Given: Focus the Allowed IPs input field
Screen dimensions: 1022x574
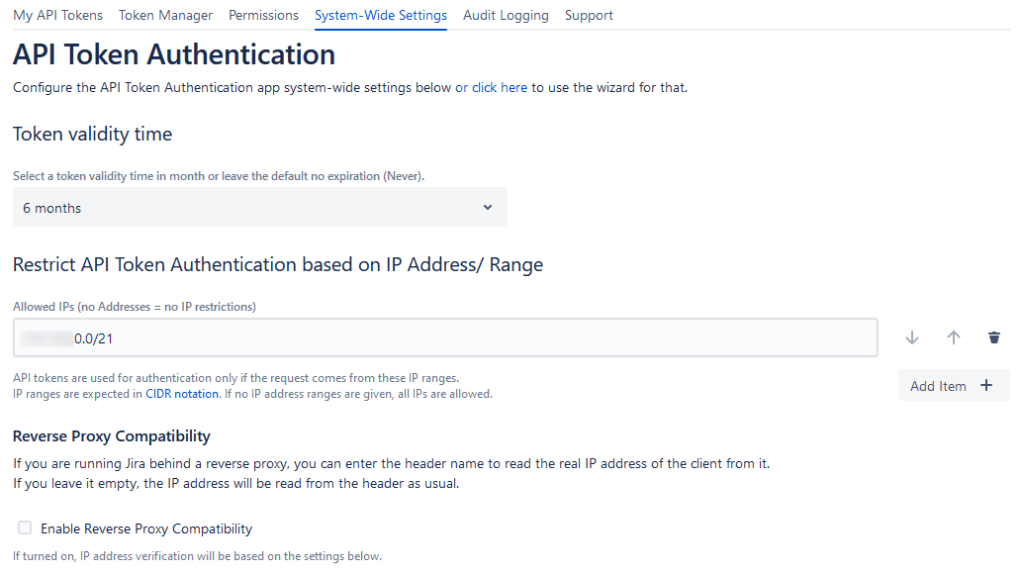Looking at the screenshot, I should coord(445,338).
